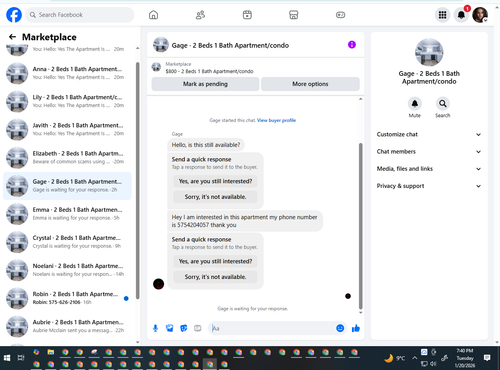Send a thumbs-up like
The height and width of the screenshot is (370, 500).
(356, 328)
